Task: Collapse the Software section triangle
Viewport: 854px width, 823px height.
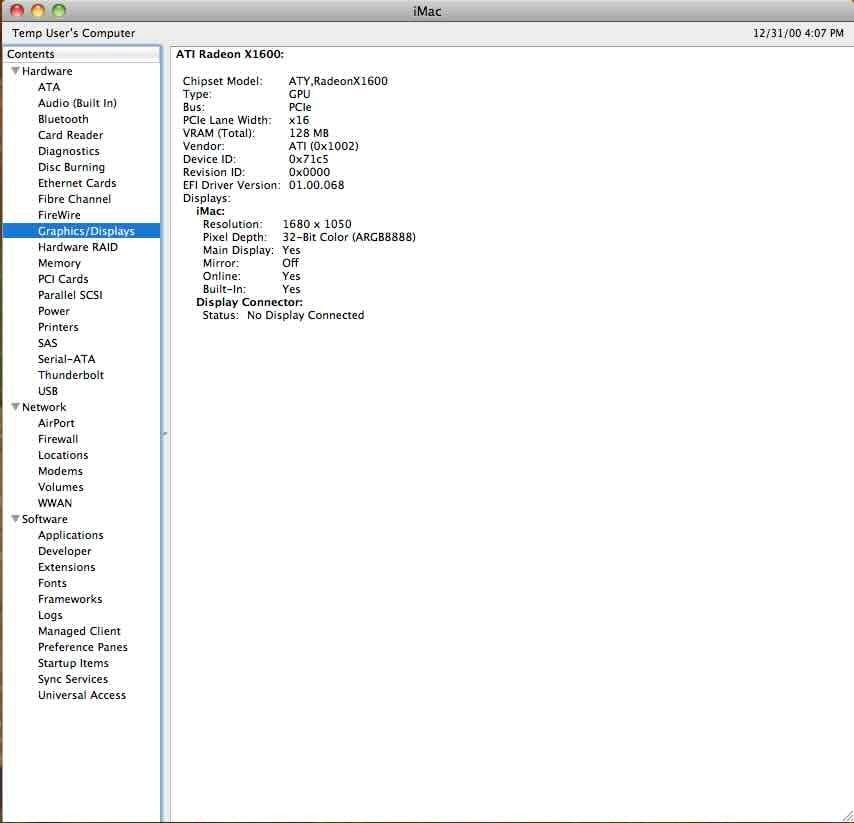Action: pyautogui.click(x=15, y=519)
